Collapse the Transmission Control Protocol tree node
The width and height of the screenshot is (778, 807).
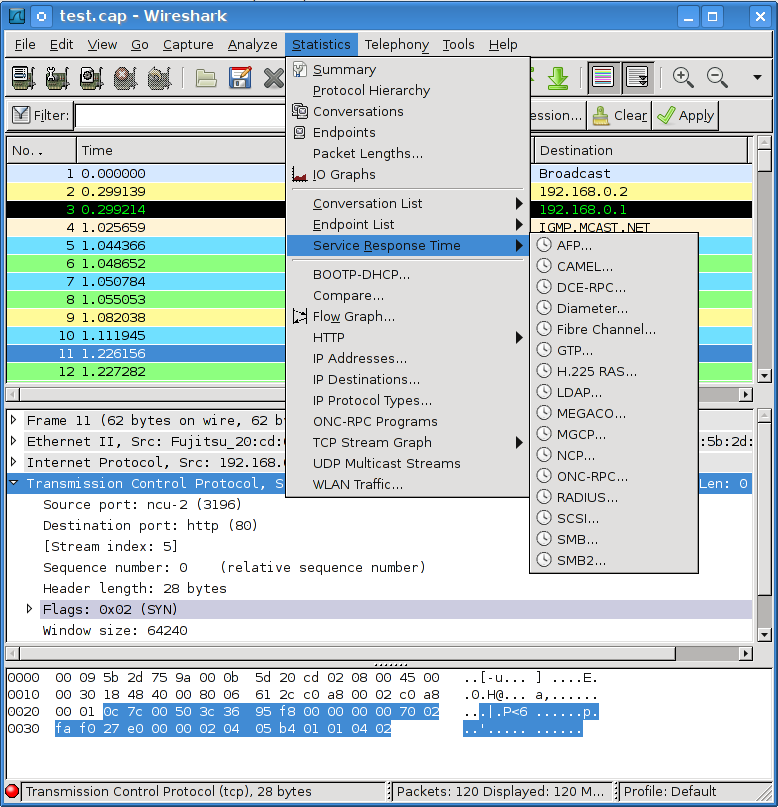[x=13, y=484]
